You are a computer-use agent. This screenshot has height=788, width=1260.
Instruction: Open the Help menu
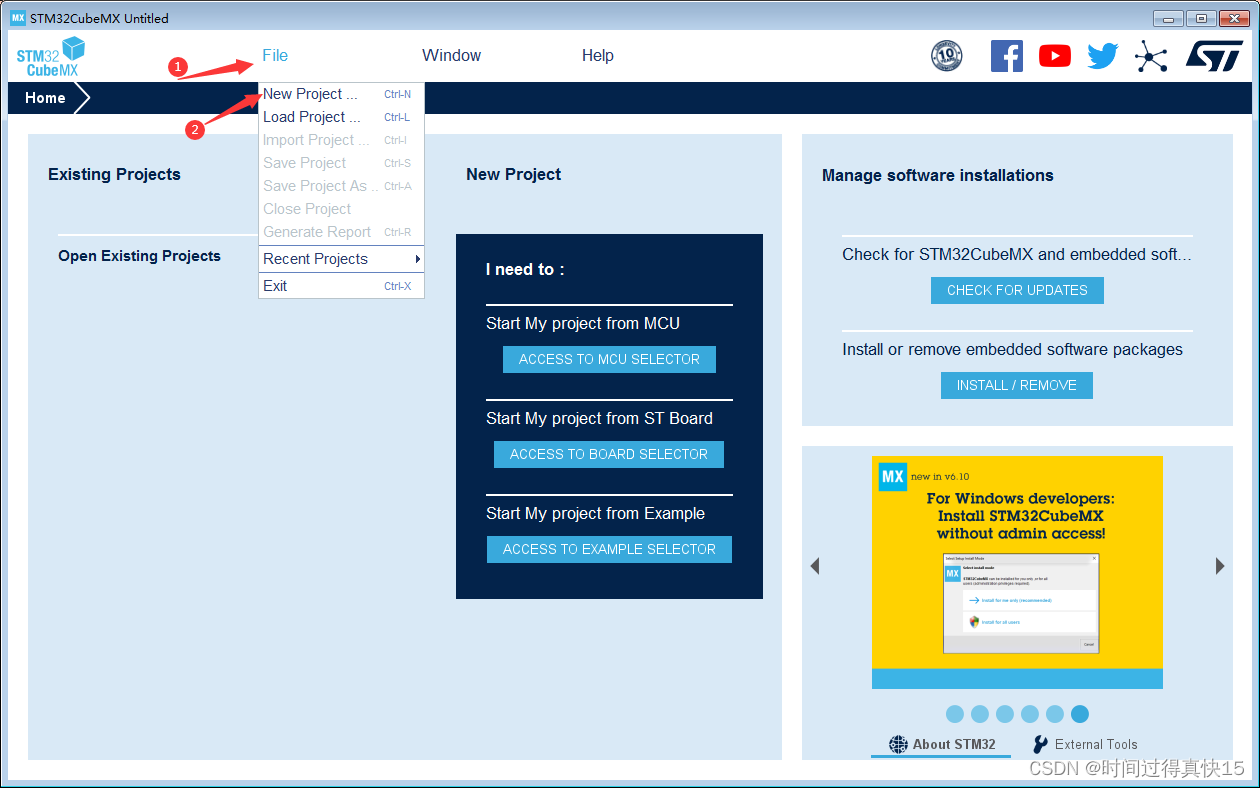click(x=598, y=56)
